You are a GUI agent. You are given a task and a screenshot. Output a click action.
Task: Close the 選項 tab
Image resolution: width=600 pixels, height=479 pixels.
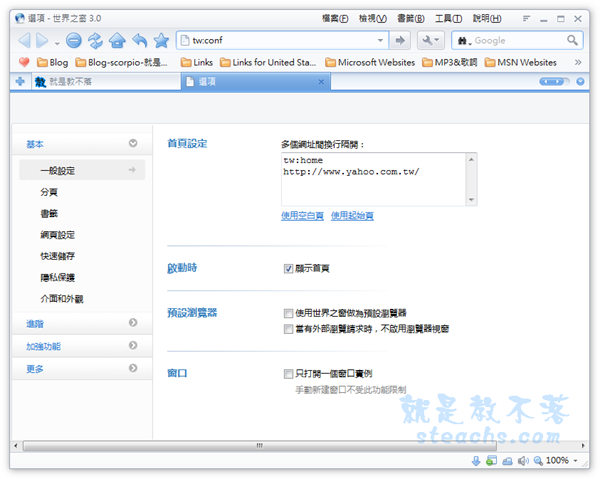point(321,81)
